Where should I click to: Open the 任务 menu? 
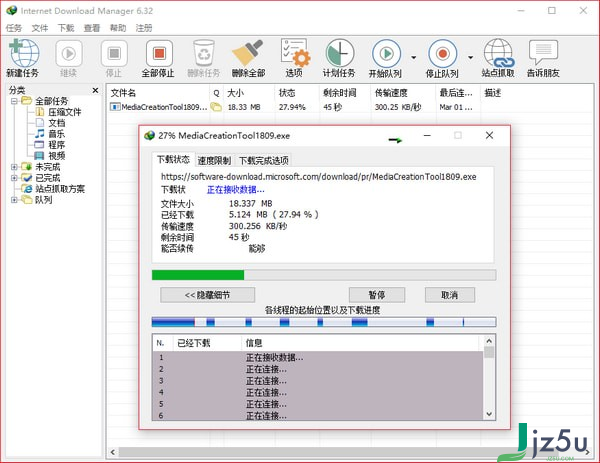[x=14, y=28]
